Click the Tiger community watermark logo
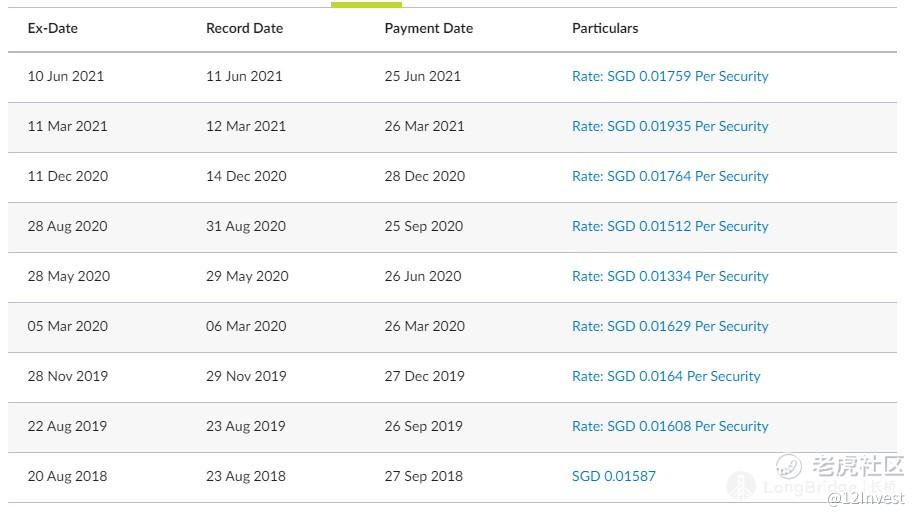922x519 pixels. (840, 466)
